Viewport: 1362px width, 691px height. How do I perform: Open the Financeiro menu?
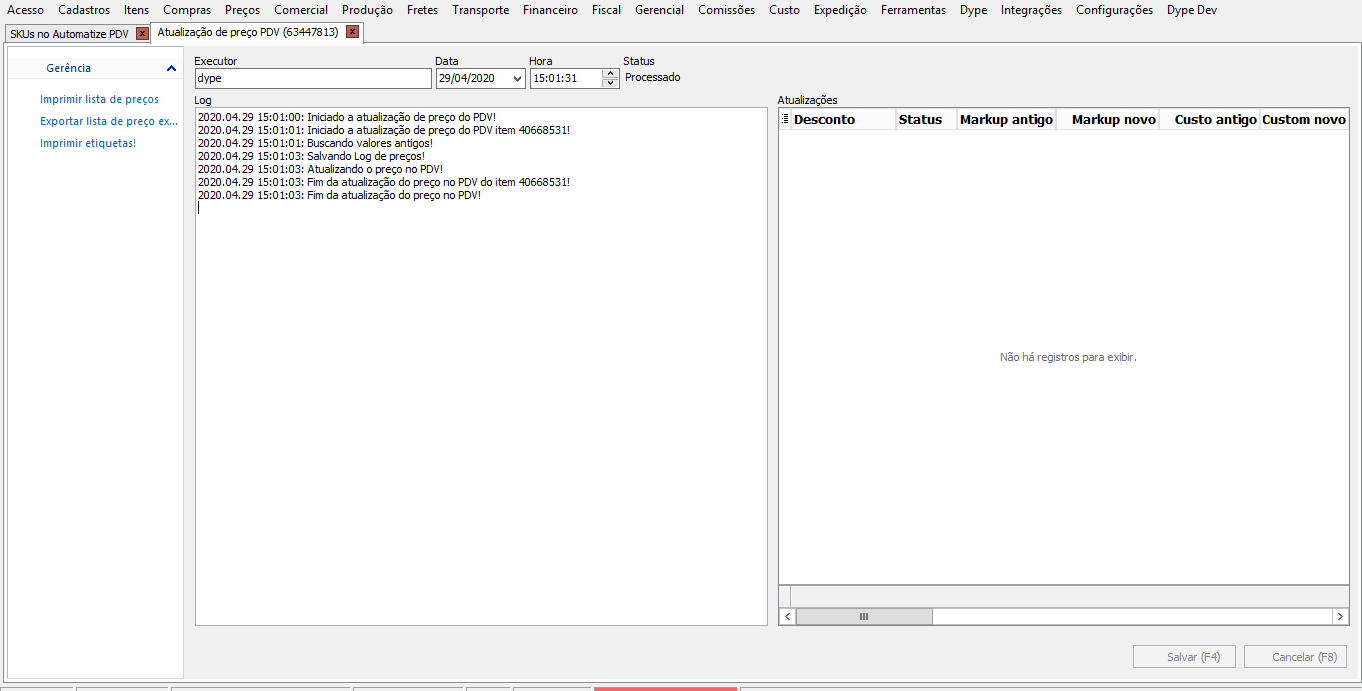point(550,10)
